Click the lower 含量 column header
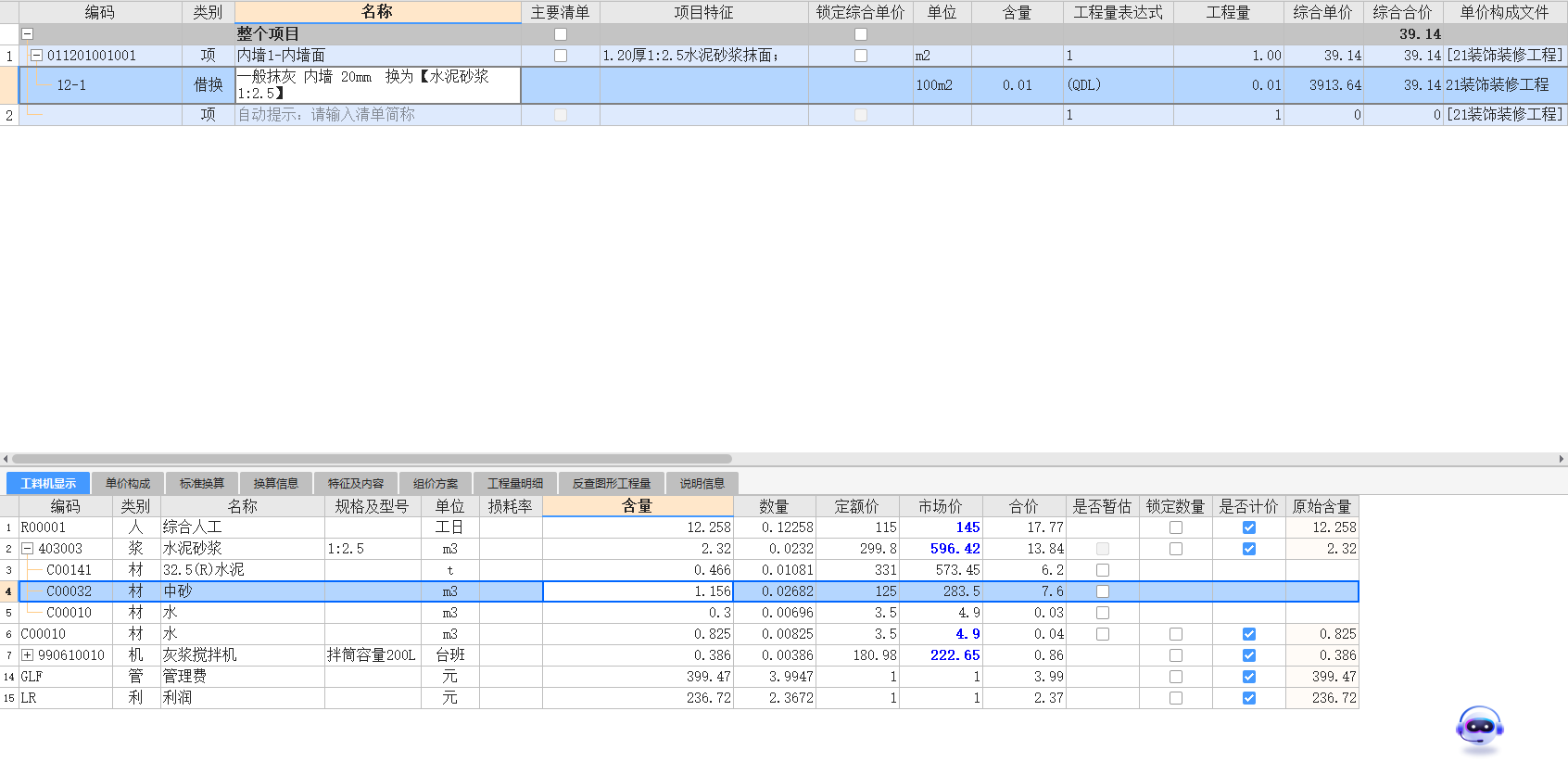This screenshot has width=1568, height=762. [638, 506]
